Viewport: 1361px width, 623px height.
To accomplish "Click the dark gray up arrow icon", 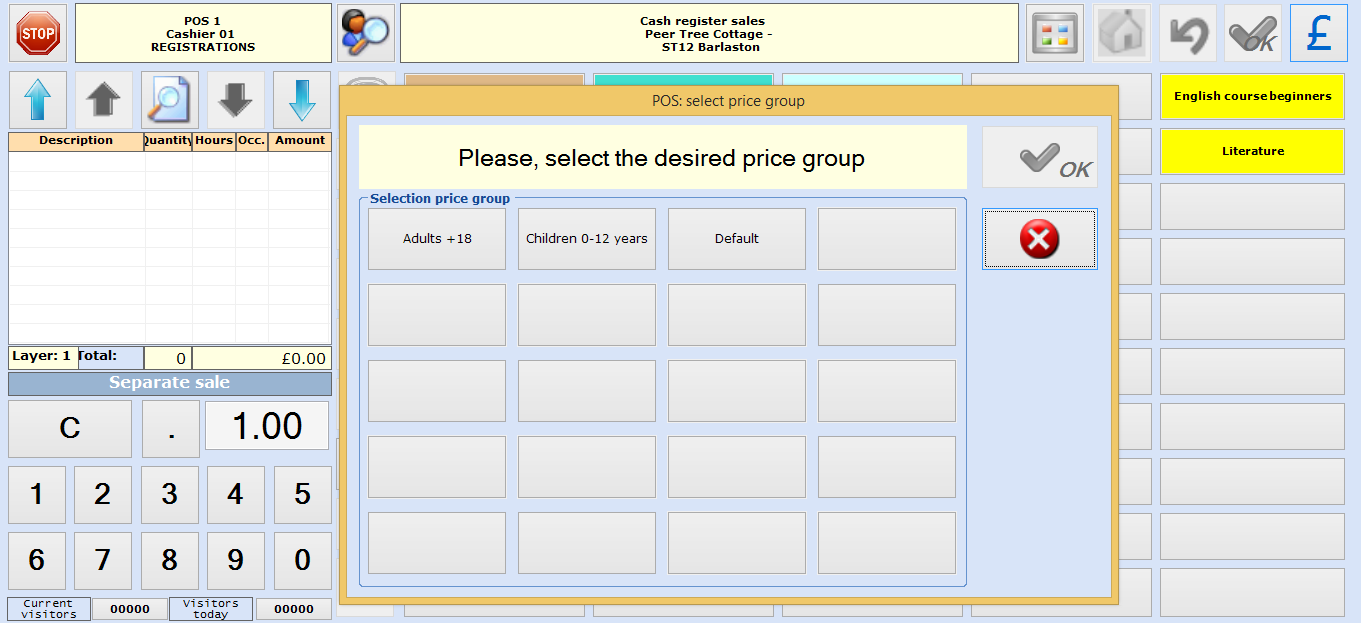I will 104,100.
